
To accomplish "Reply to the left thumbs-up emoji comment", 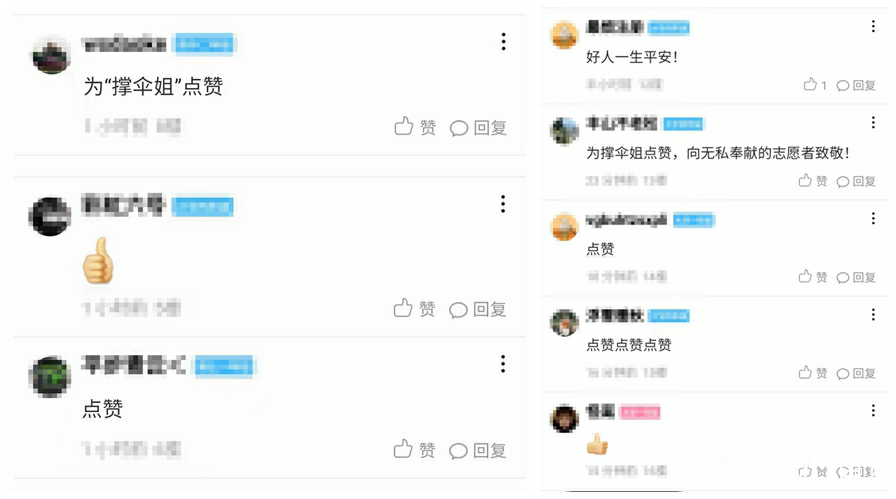I will point(478,309).
